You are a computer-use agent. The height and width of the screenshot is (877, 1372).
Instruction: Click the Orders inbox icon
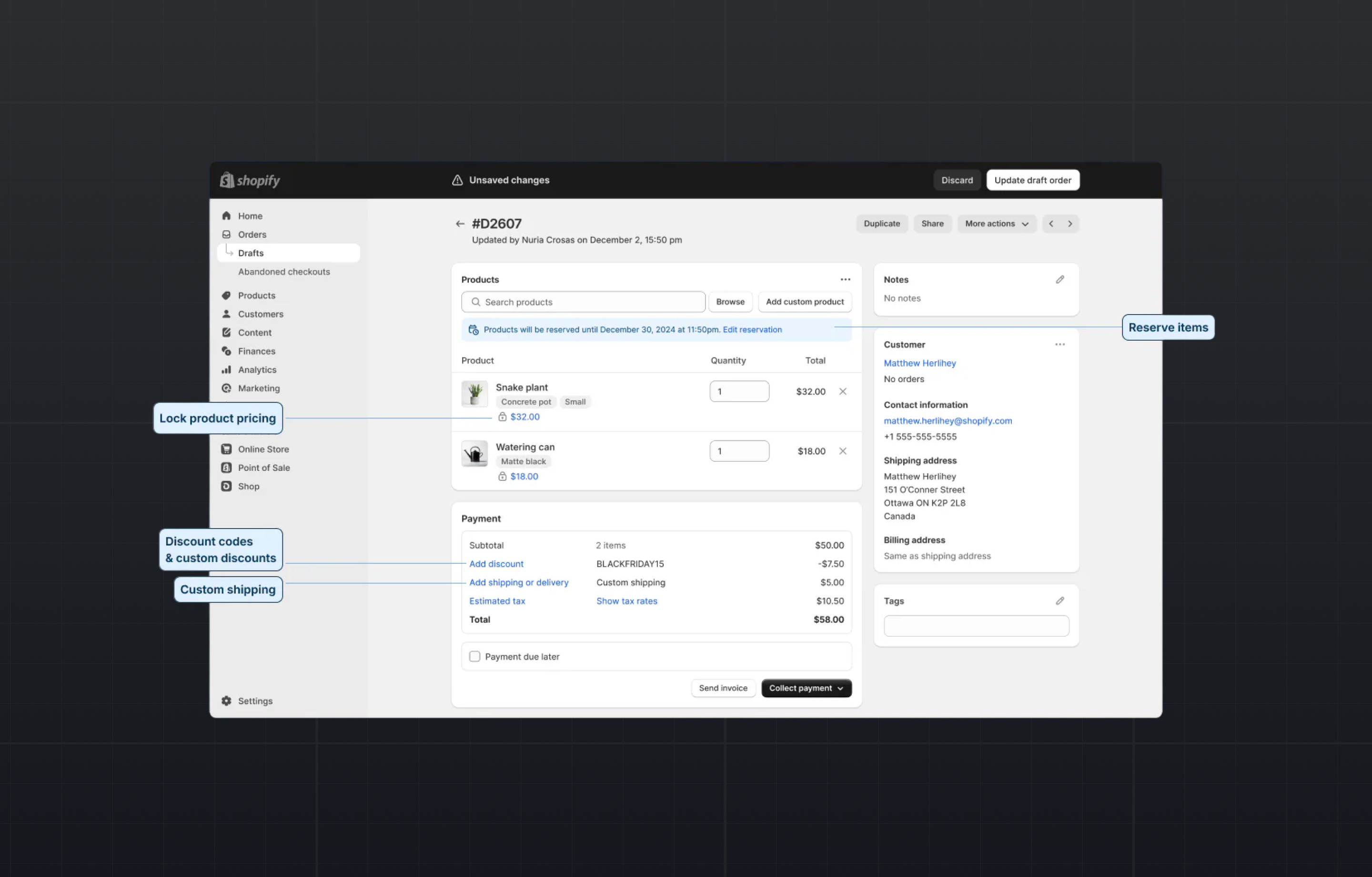[x=226, y=235]
